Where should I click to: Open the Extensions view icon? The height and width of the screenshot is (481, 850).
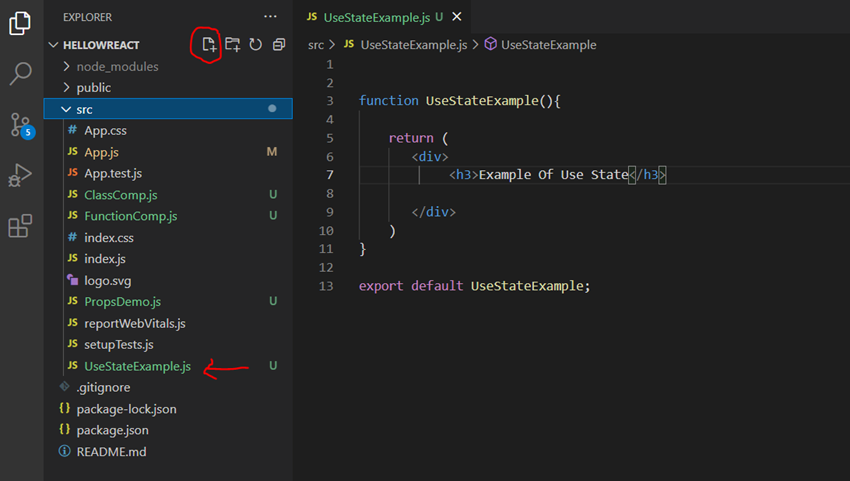(x=21, y=226)
